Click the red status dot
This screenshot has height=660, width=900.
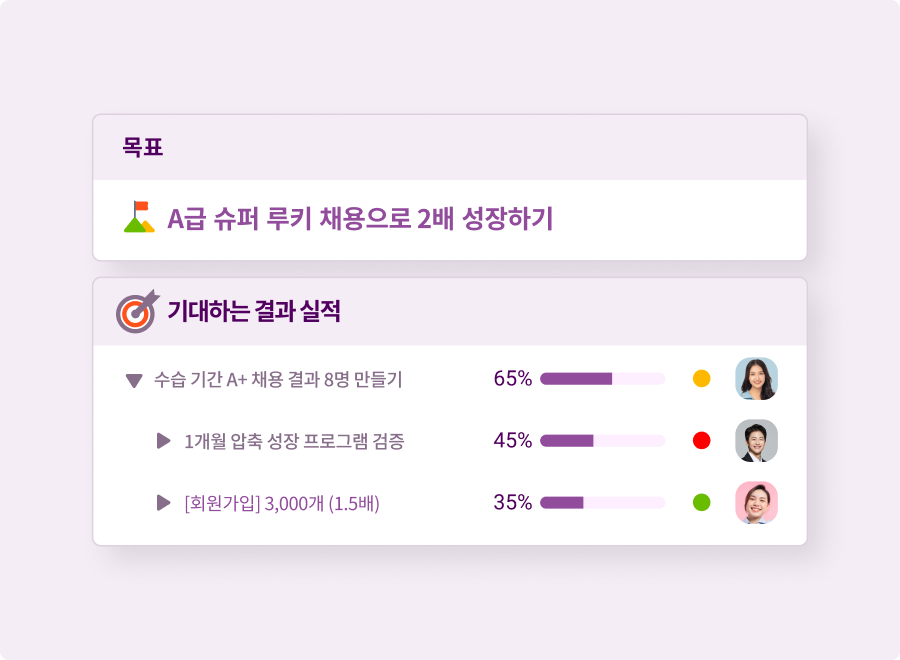pyautogui.click(x=701, y=441)
